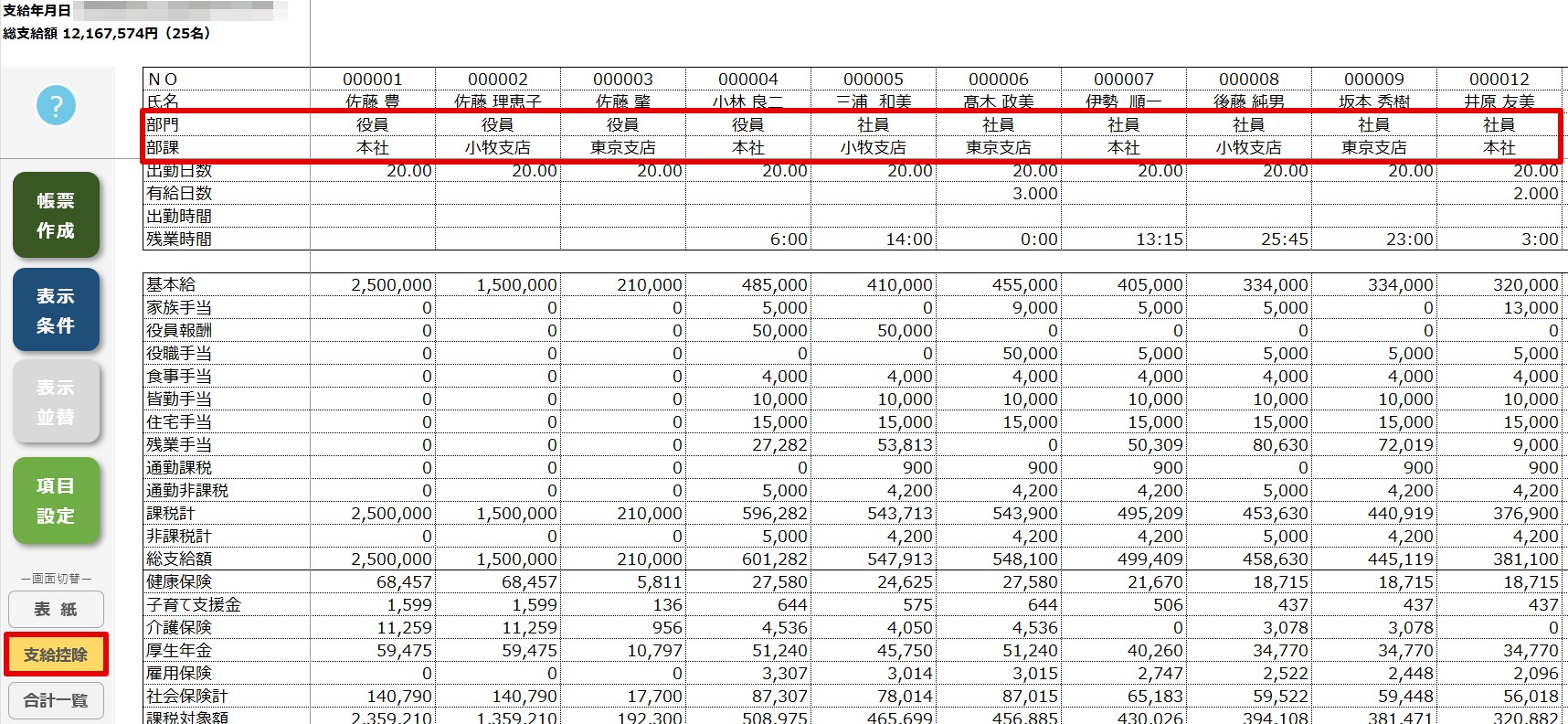
Task: Select employee number 000012 column header
Action: point(1499,80)
